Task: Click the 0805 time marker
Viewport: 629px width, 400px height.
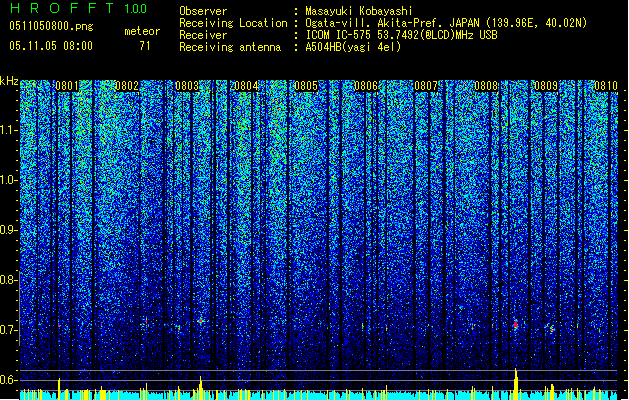Action: (306, 86)
